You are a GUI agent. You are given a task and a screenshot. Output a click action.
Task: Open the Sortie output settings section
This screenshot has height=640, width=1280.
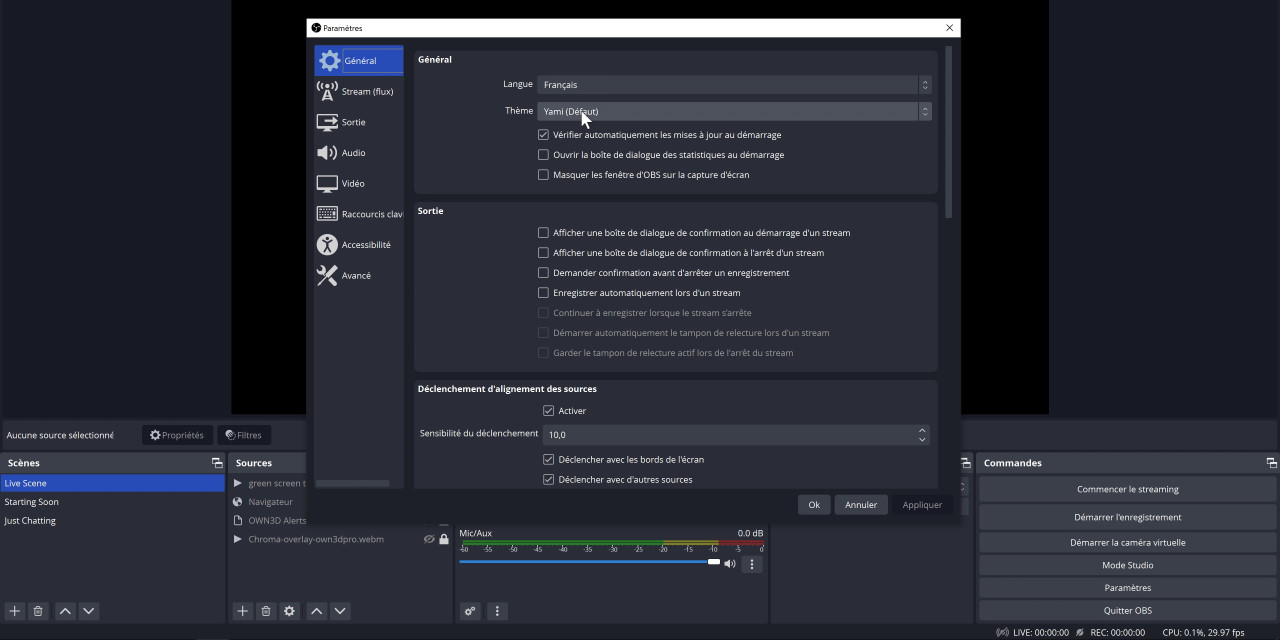353,122
